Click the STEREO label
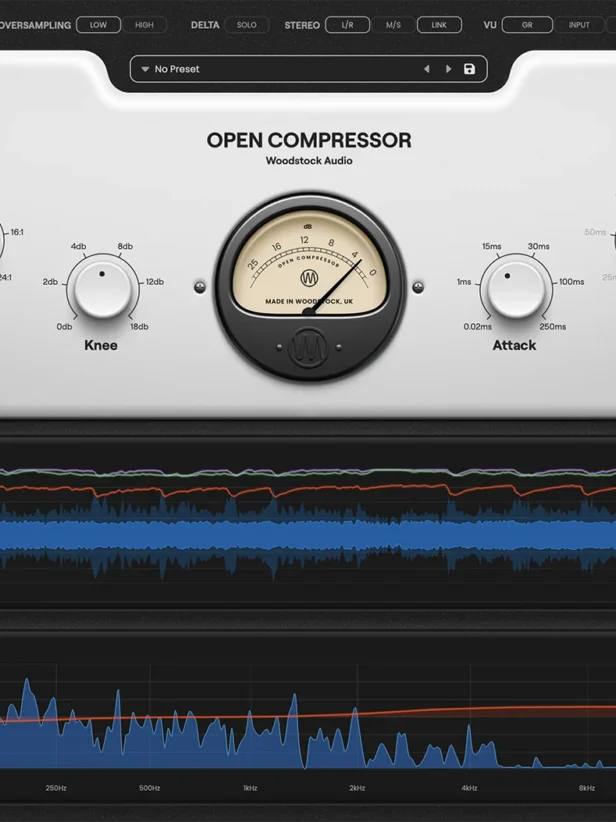 point(302,25)
